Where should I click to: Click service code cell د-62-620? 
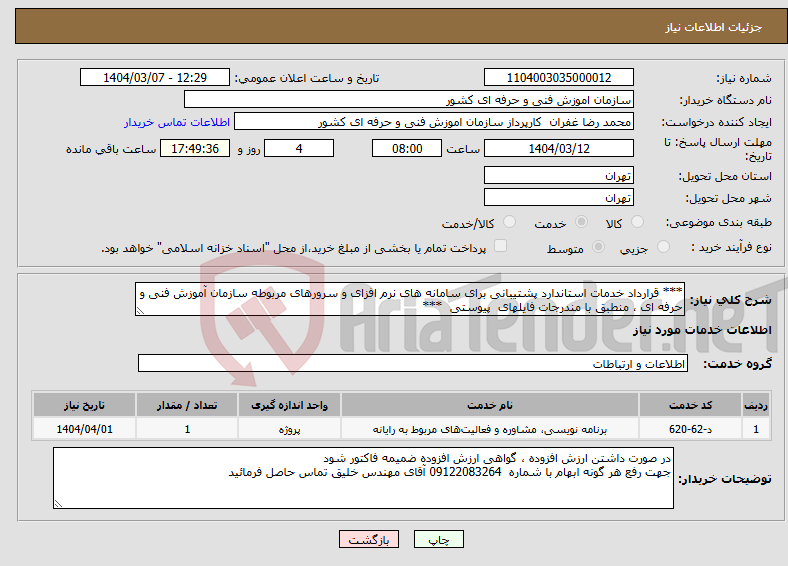click(691, 429)
